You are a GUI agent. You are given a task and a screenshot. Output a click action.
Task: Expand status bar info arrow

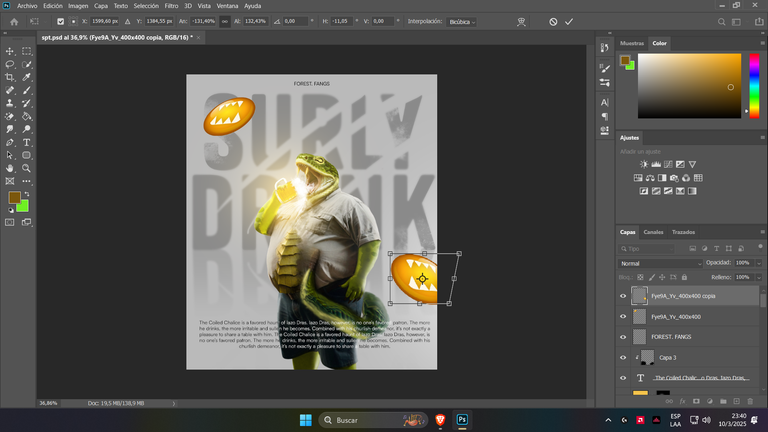(173, 404)
